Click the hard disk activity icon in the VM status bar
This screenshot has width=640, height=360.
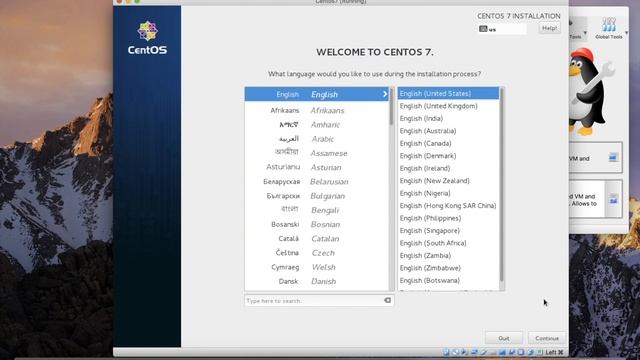pyautogui.click(x=446, y=352)
